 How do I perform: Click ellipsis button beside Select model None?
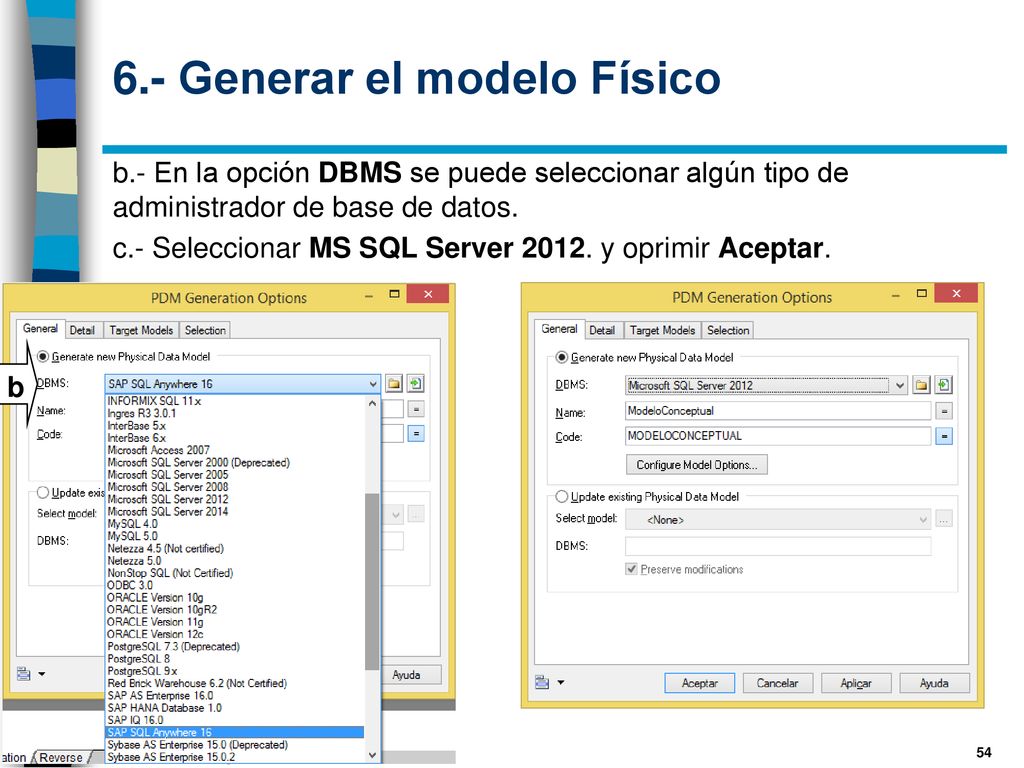[944, 520]
